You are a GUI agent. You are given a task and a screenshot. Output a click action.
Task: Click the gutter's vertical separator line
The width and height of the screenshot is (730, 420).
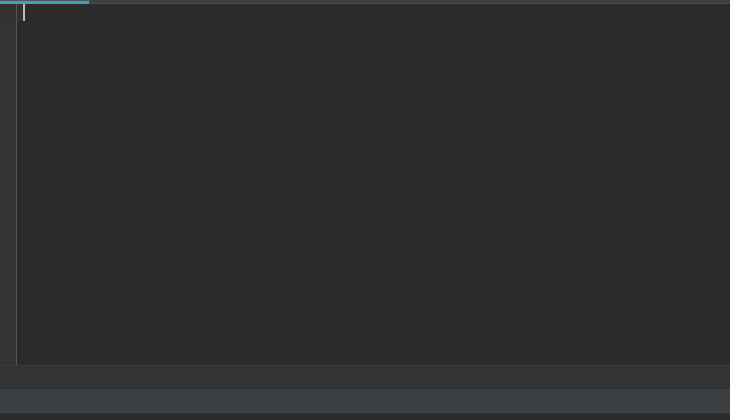(x=16, y=184)
